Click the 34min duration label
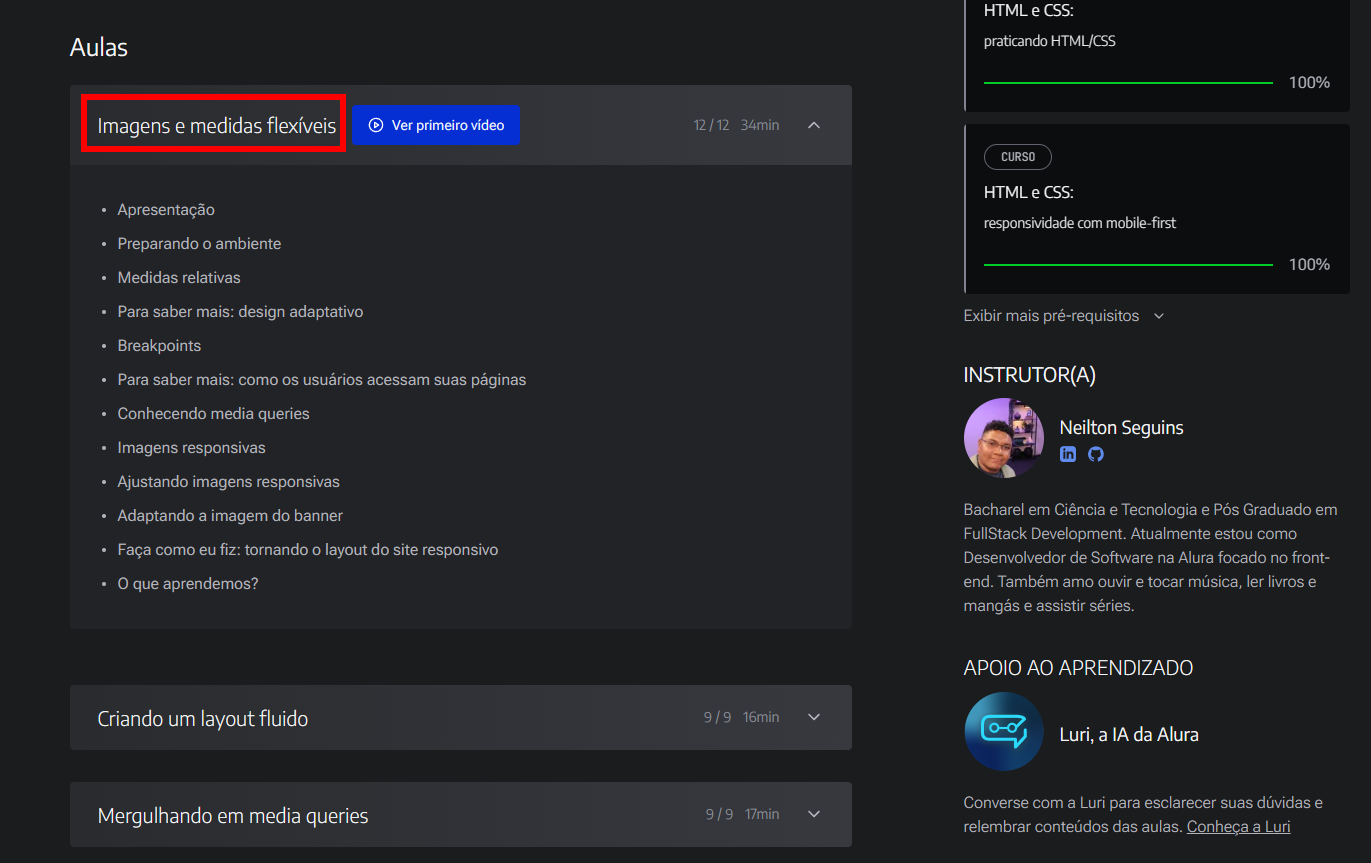The height and width of the screenshot is (863, 1371). 760,125
